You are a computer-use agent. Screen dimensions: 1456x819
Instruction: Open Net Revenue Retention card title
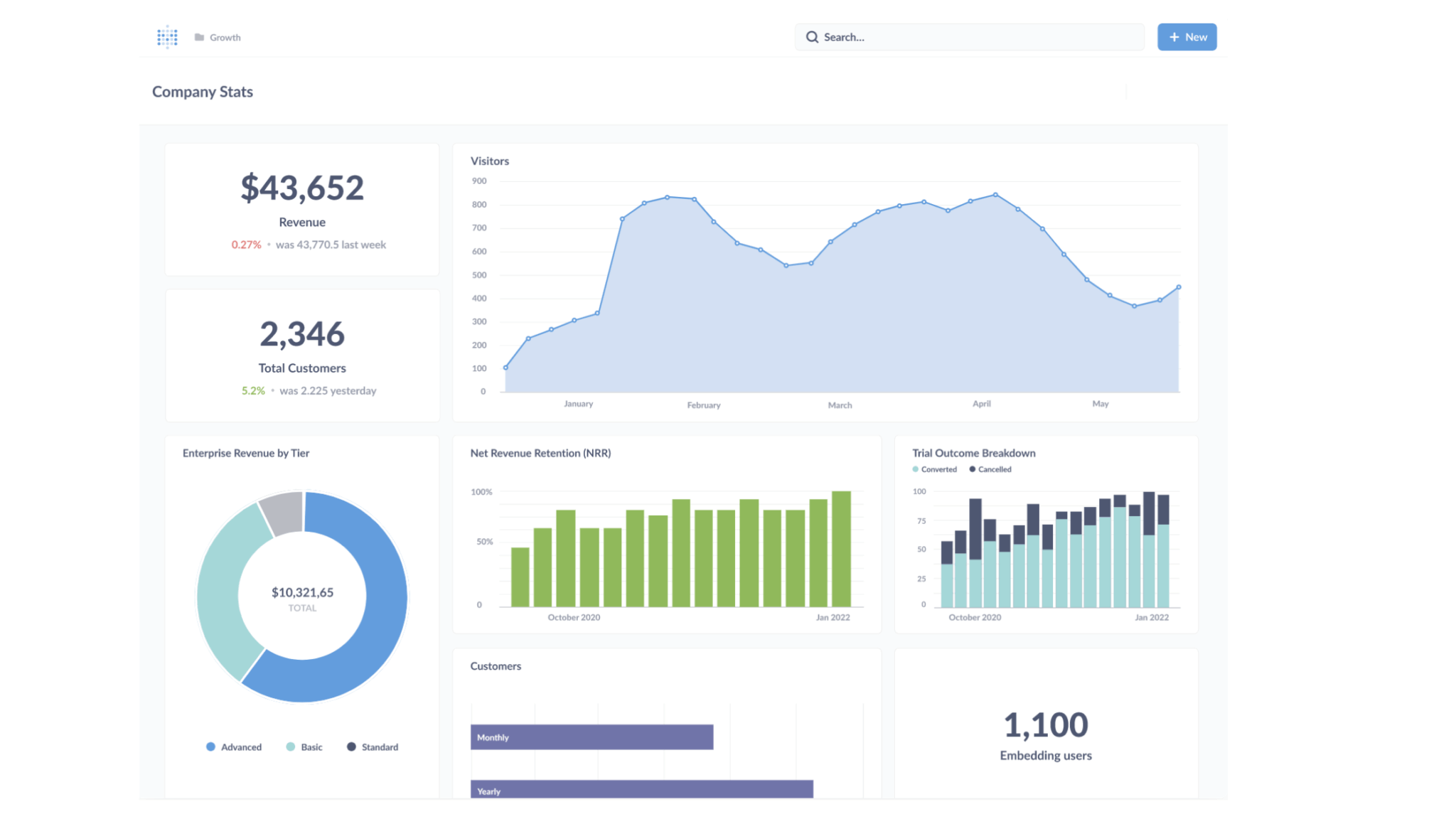[x=540, y=453]
